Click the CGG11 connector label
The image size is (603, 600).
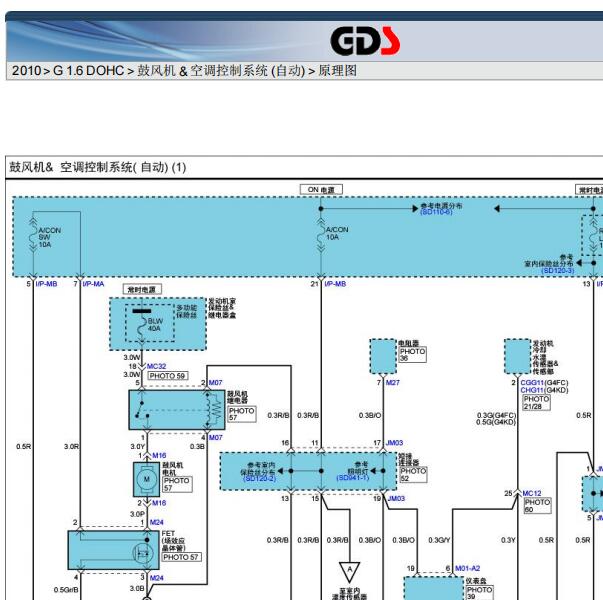tap(532, 383)
